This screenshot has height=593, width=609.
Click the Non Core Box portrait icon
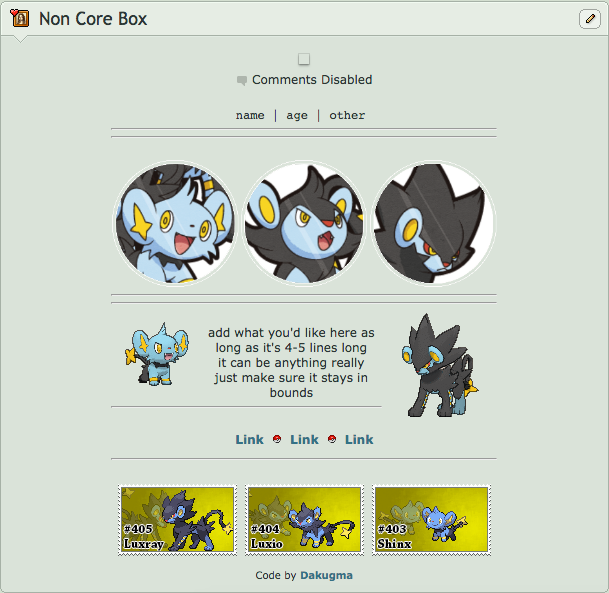tap(19, 18)
